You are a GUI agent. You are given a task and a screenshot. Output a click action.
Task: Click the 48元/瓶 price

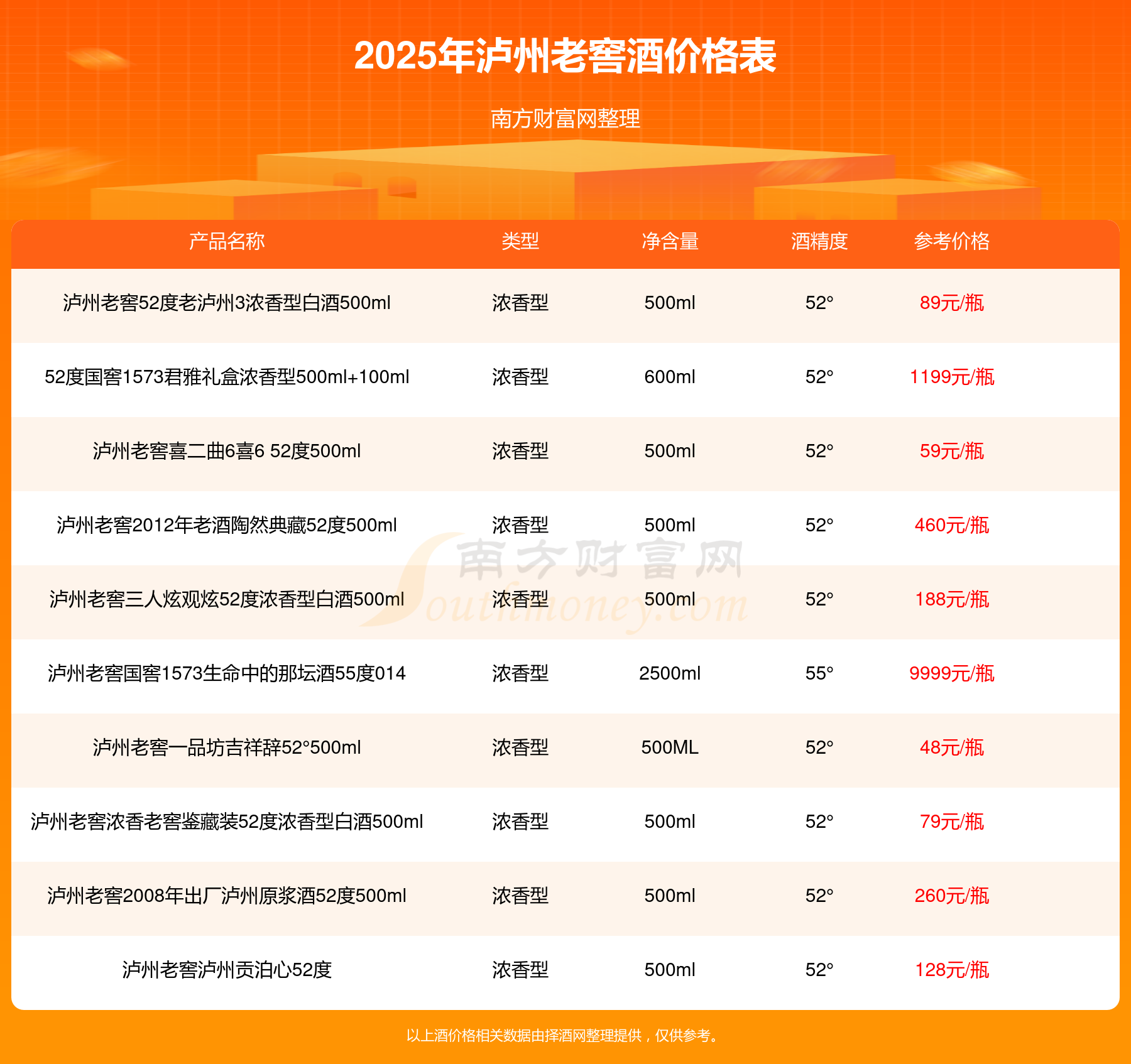952,747
